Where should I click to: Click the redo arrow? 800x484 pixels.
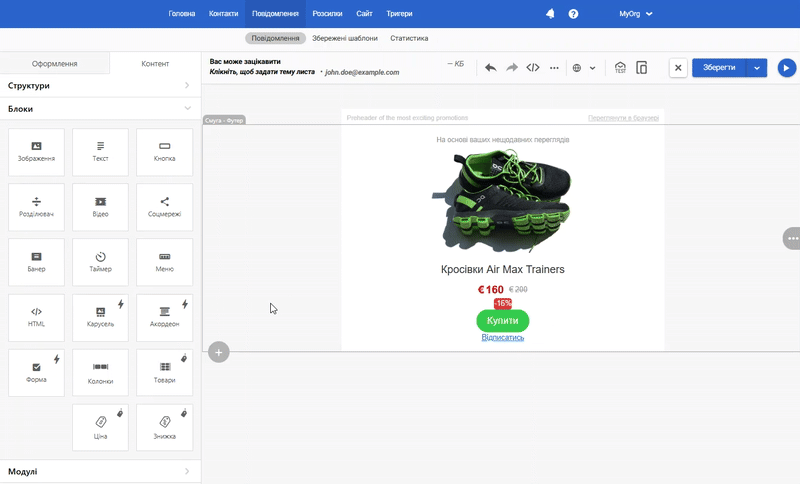coord(512,67)
